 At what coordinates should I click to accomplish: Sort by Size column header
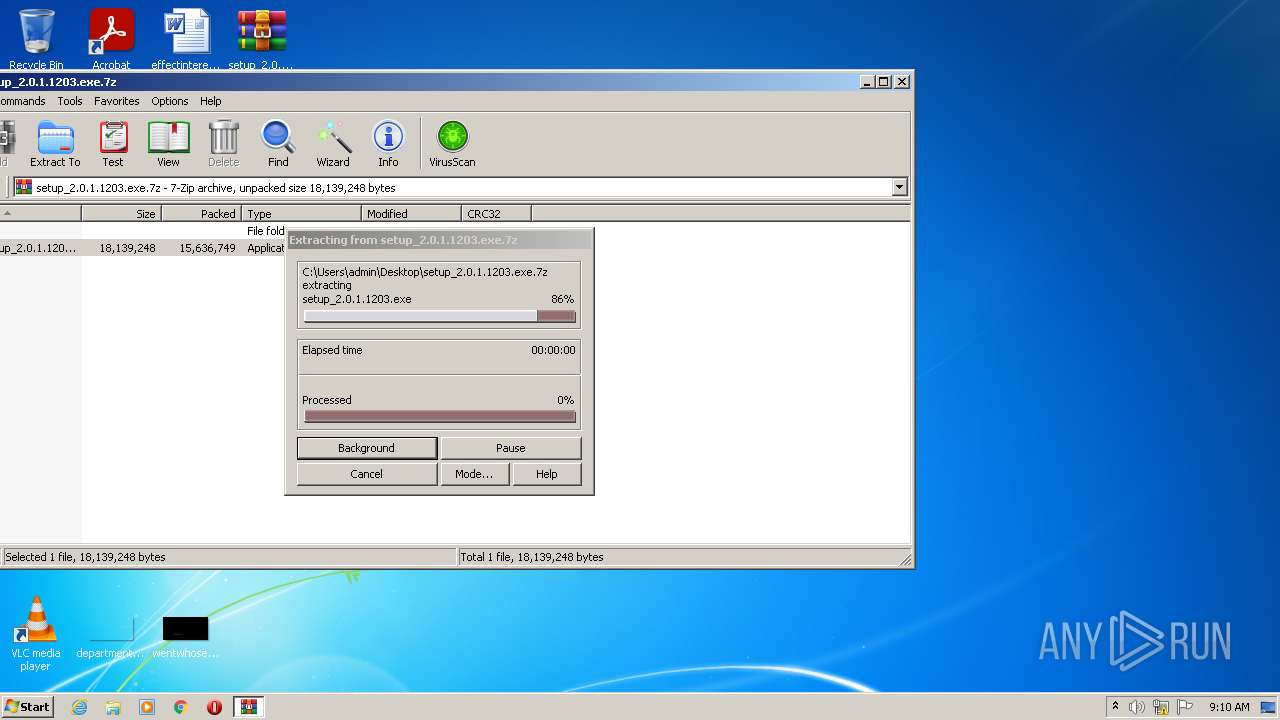[x=121, y=213]
